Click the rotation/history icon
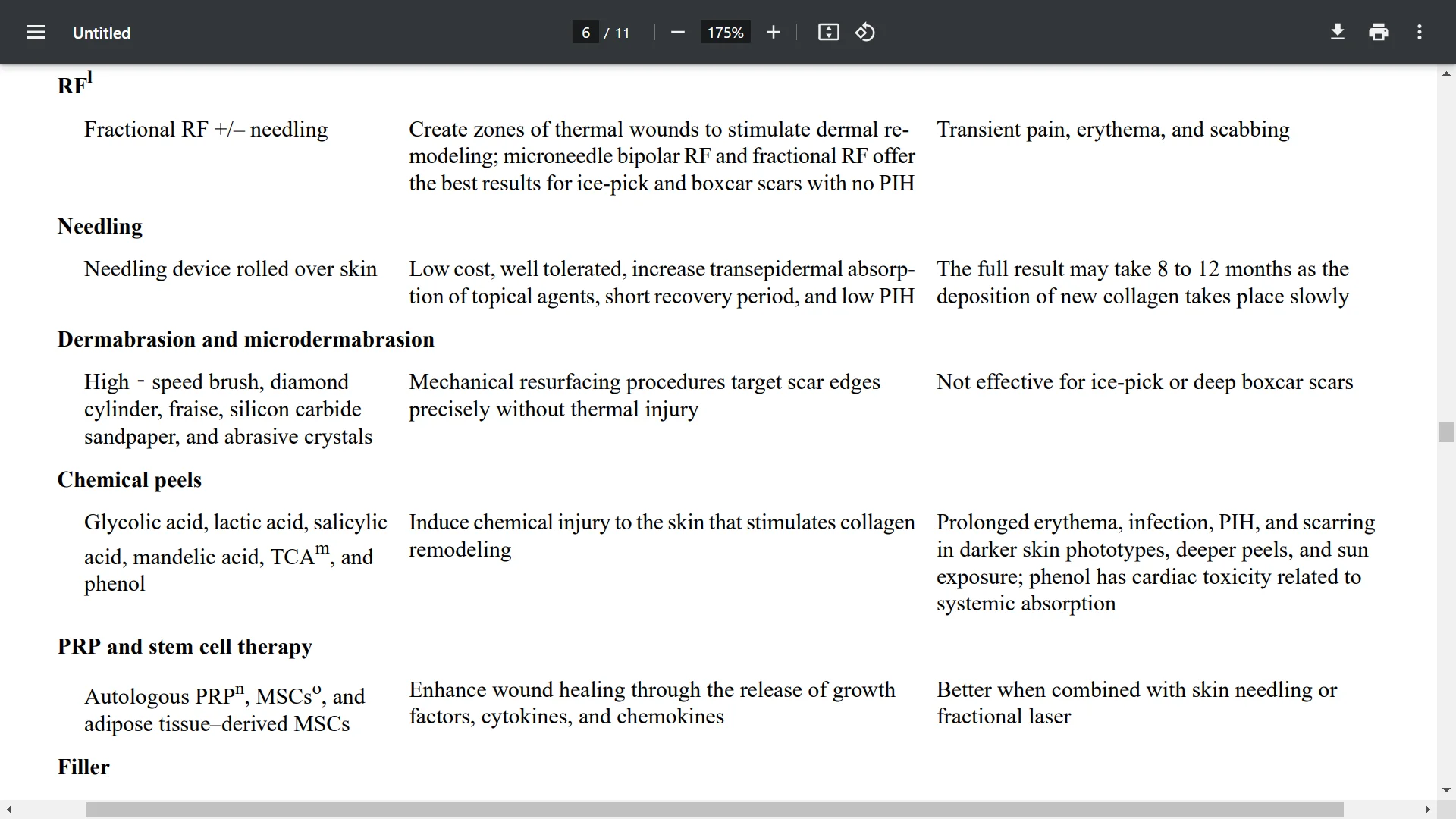Viewport: 1456px width, 819px height. [x=864, y=32]
